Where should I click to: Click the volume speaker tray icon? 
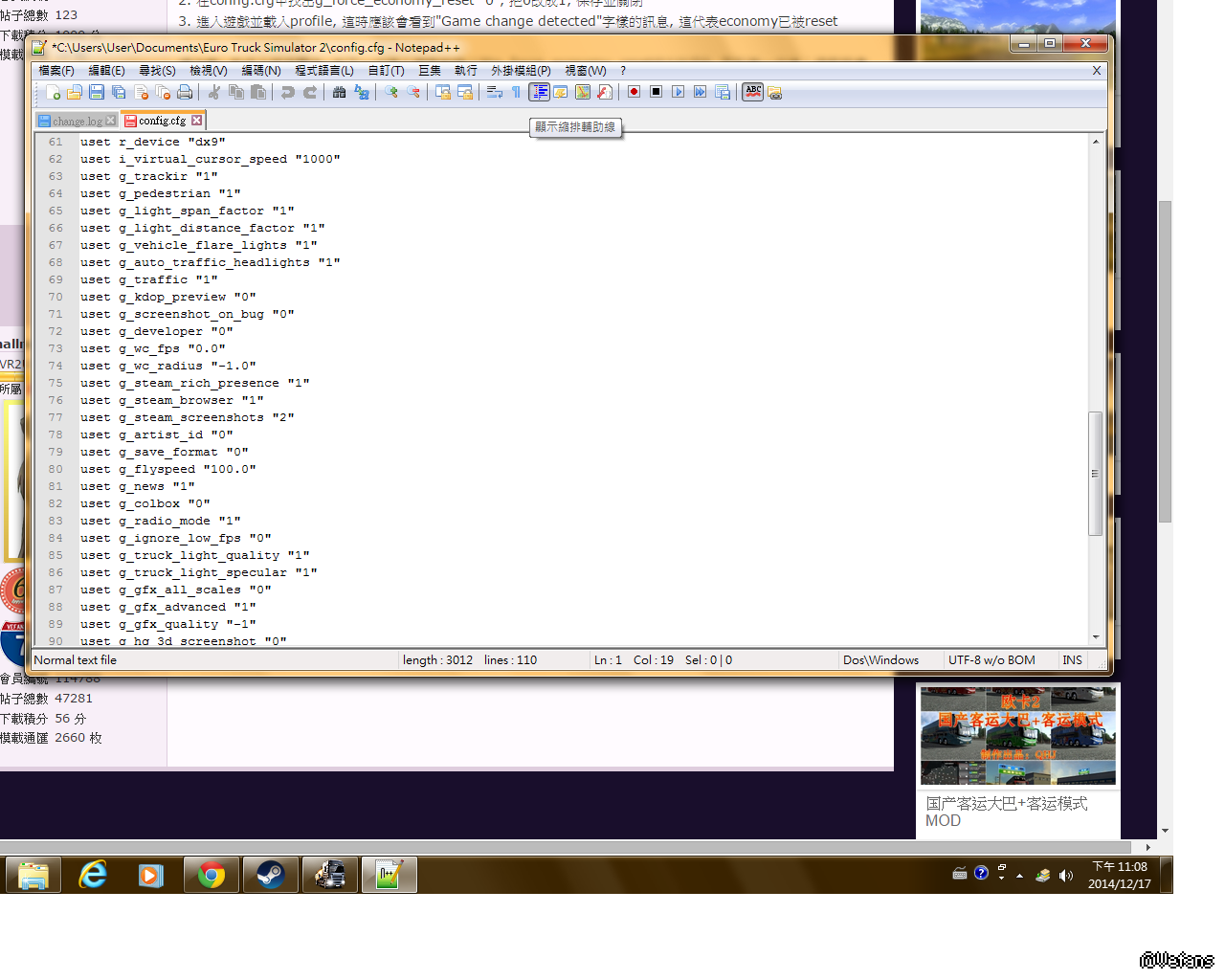tap(1065, 876)
